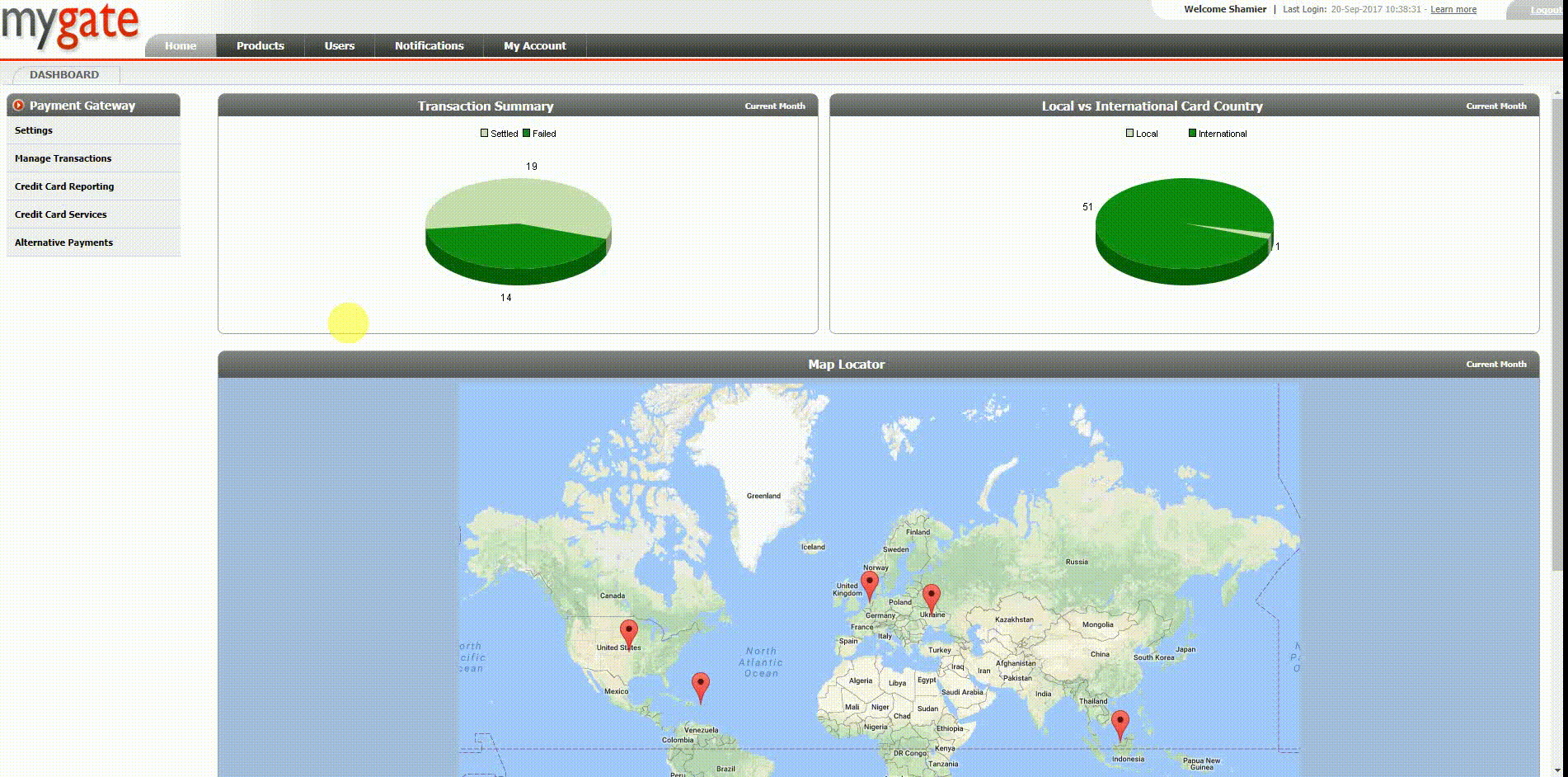Image resolution: width=1568 pixels, height=777 pixels.
Task: Click the map pin near United Kingdom
Action: coord(869,585)
